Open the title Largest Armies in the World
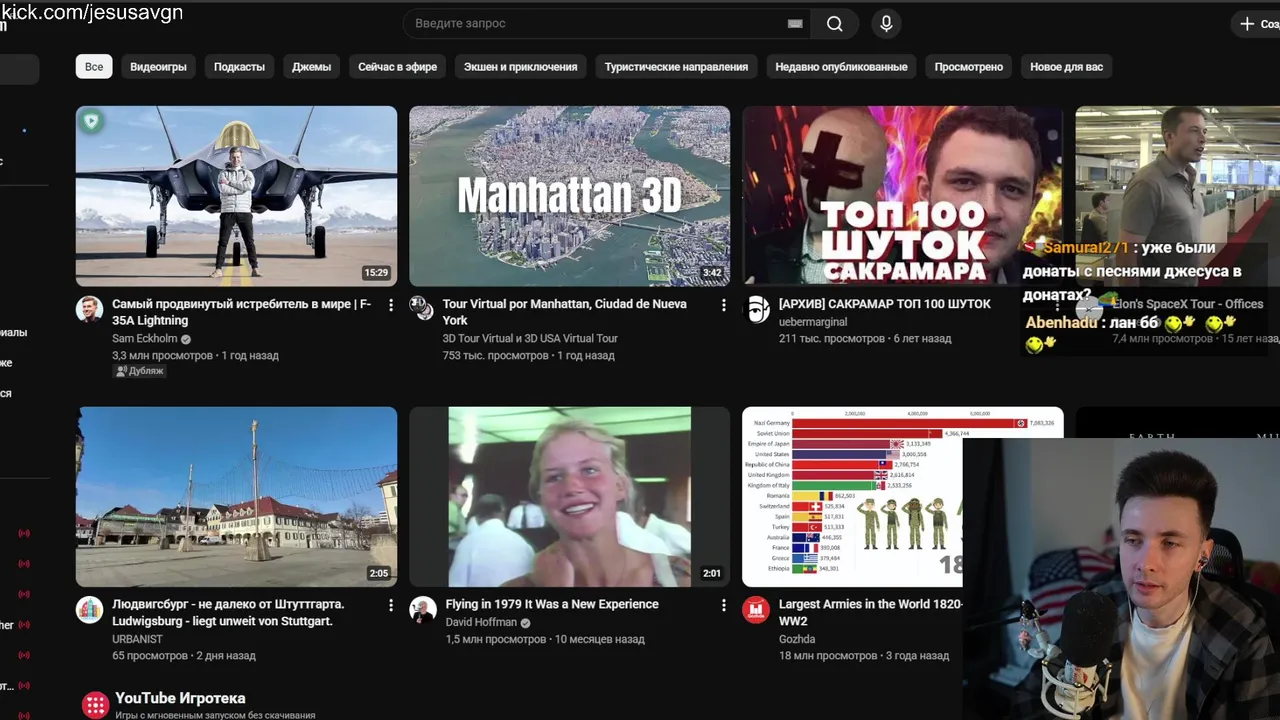The height and width of the screenshot is (720, 1280). (x=870, y=612)
